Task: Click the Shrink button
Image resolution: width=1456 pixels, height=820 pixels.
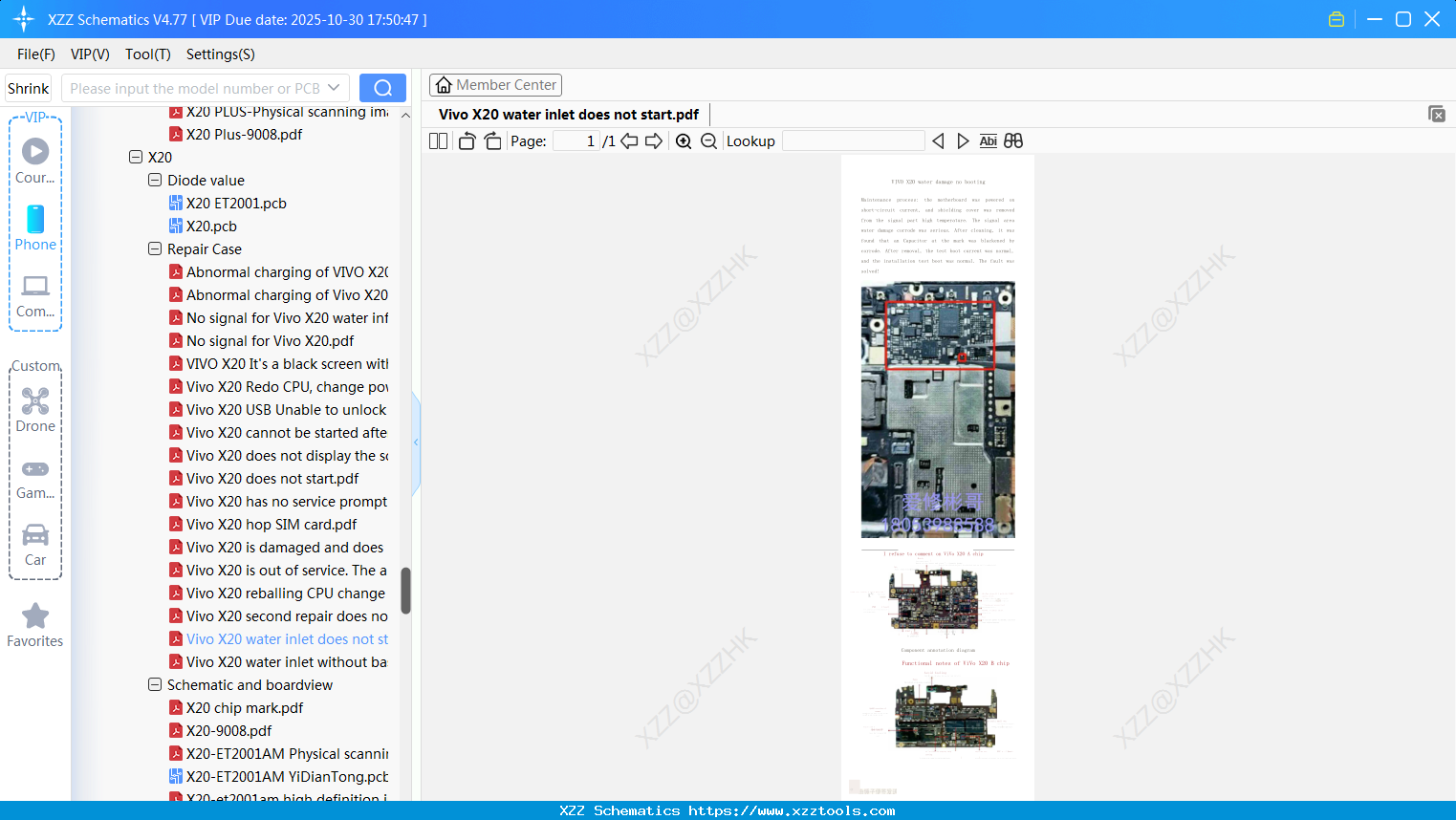Action: (x=29, y=88)
